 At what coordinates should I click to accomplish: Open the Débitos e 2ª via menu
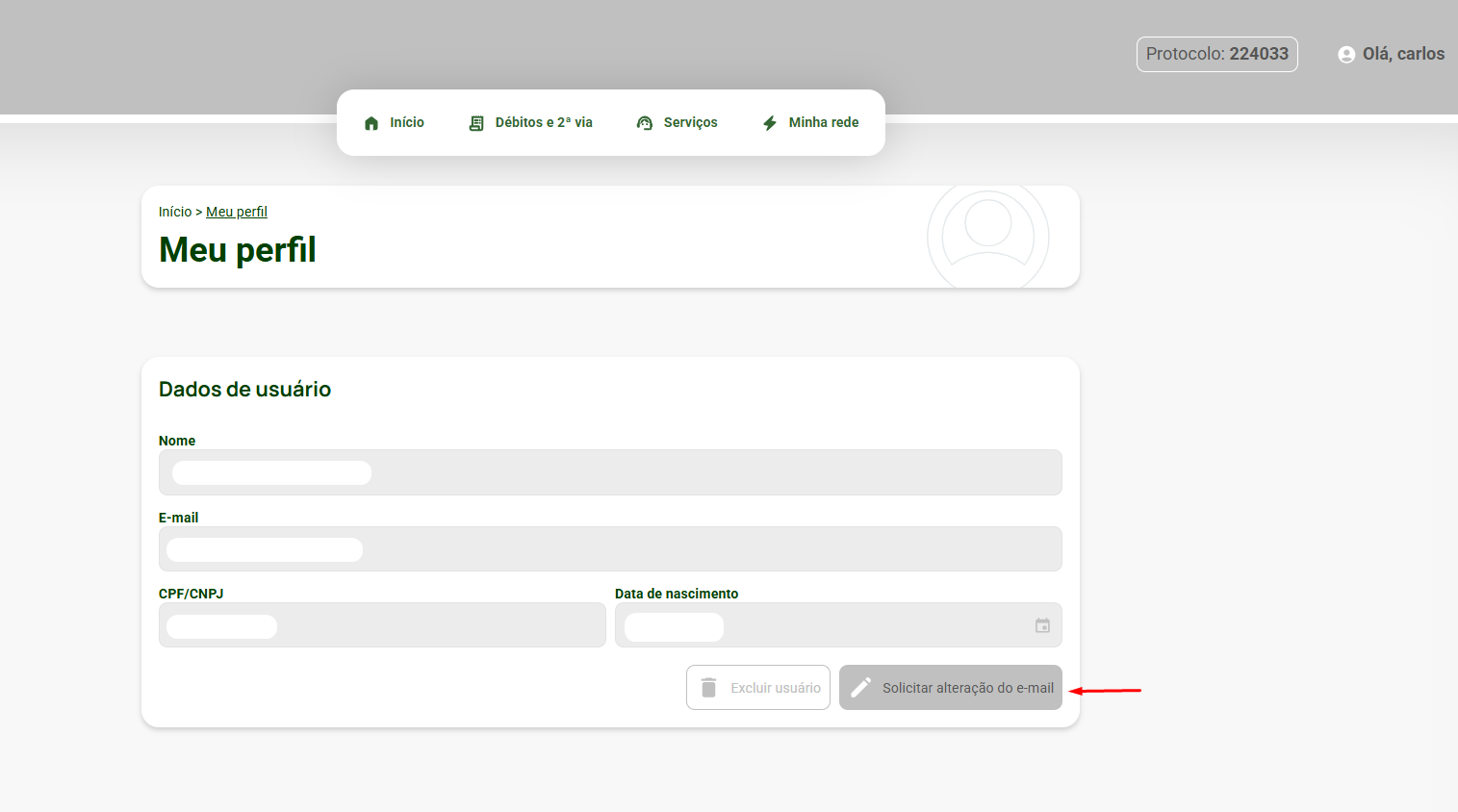(543, 122)
